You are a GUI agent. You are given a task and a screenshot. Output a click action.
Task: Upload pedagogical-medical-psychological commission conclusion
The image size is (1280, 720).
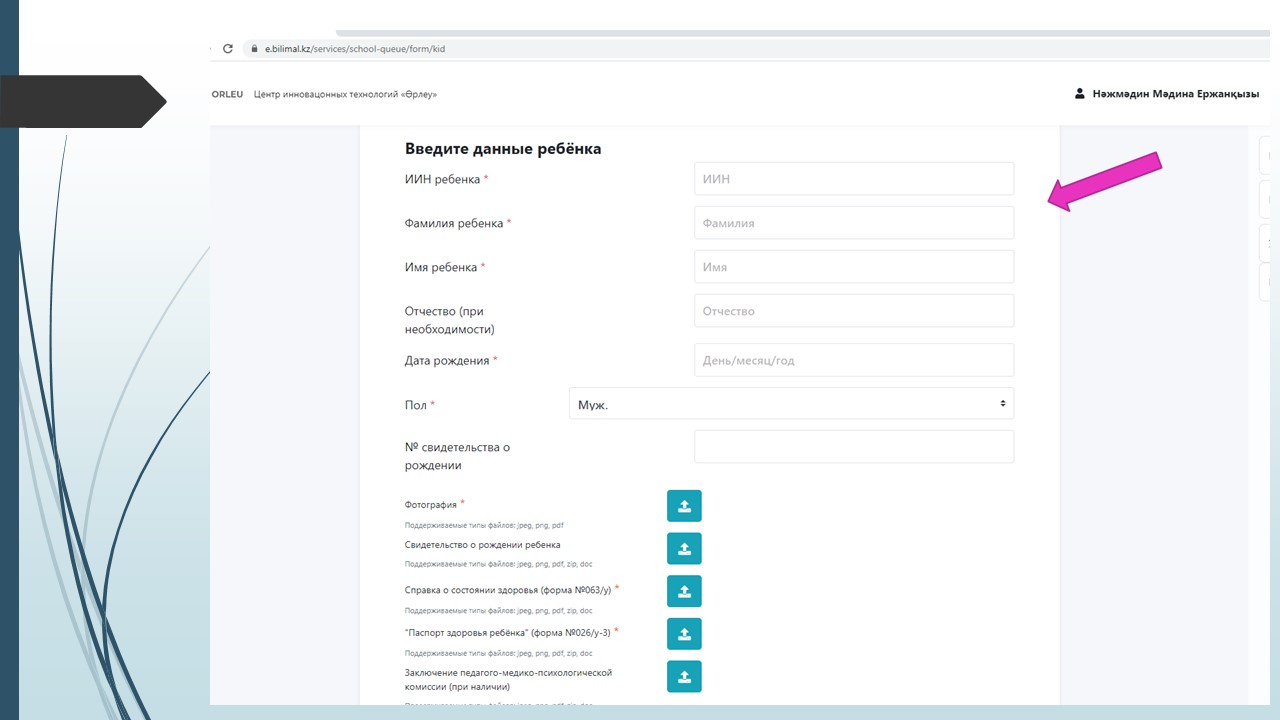coord(684,677)
